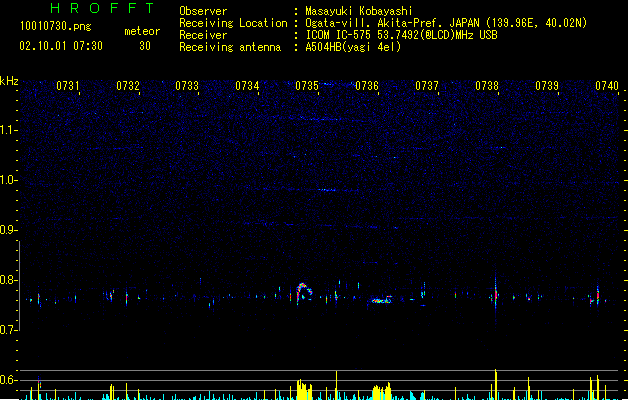Click the Receiver label
Viewport: 629px width, 400px height.
[203, 35]
